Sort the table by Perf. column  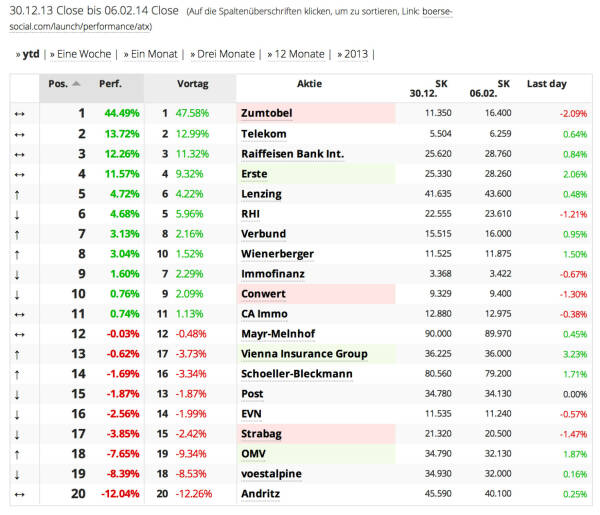[x=110, y=84]
